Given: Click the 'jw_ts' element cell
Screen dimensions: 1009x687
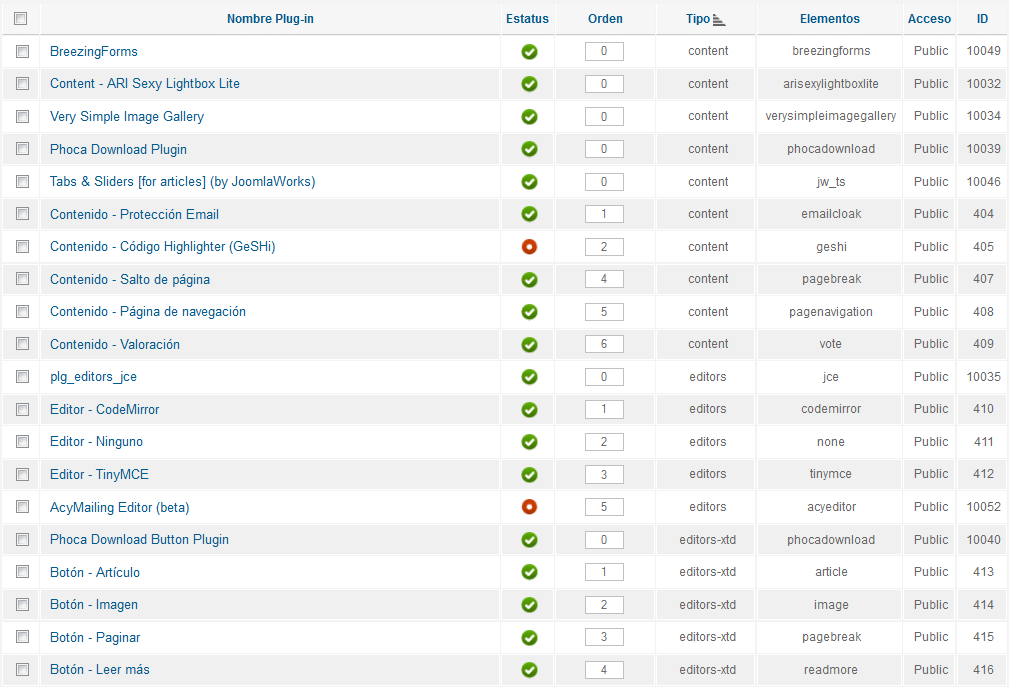Looking at the screenshot, I should [x=831, y=181].
